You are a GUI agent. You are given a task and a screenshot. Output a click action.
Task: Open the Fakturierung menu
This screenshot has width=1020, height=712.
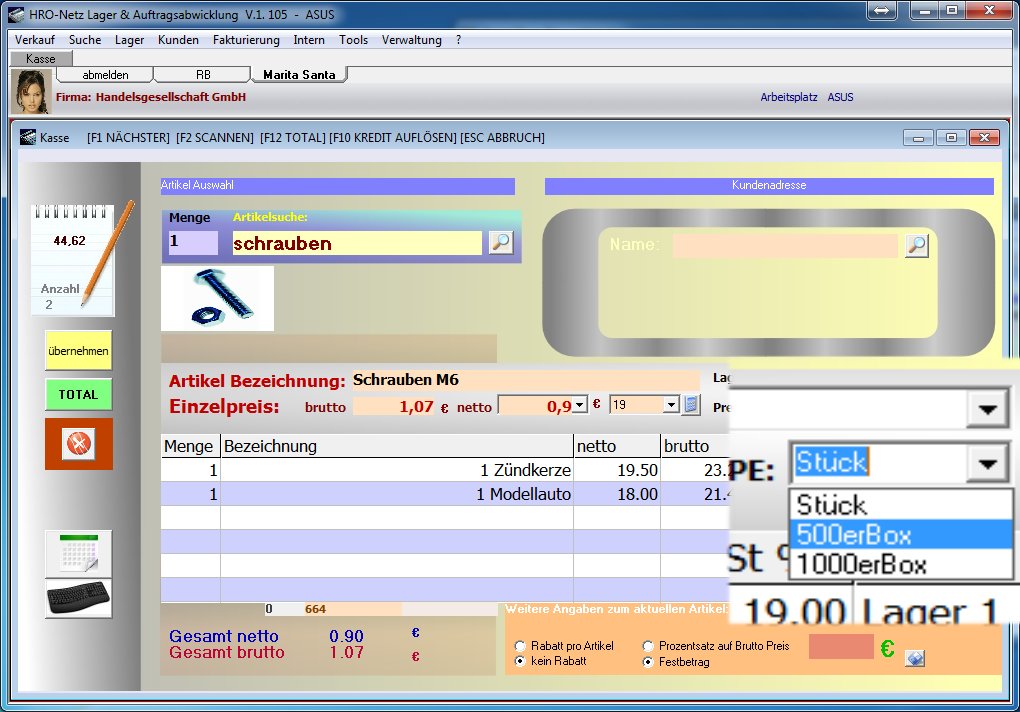[x=246, y=40]
